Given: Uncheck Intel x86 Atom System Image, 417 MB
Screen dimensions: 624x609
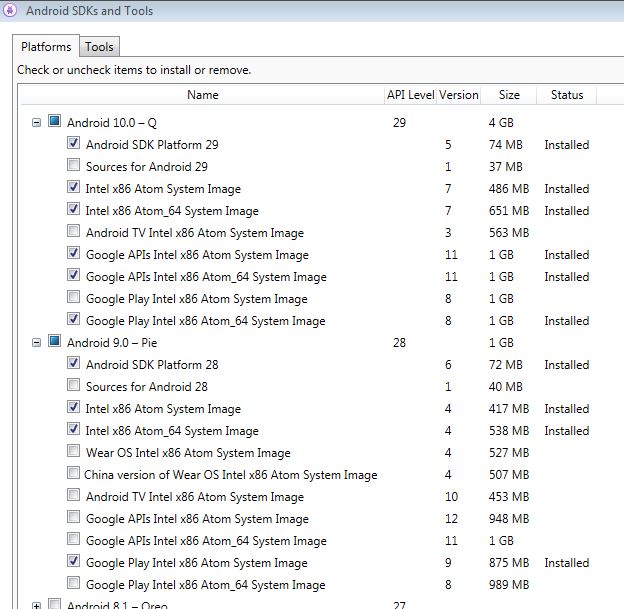Looking at the screenshot, I should pos(74,407).
